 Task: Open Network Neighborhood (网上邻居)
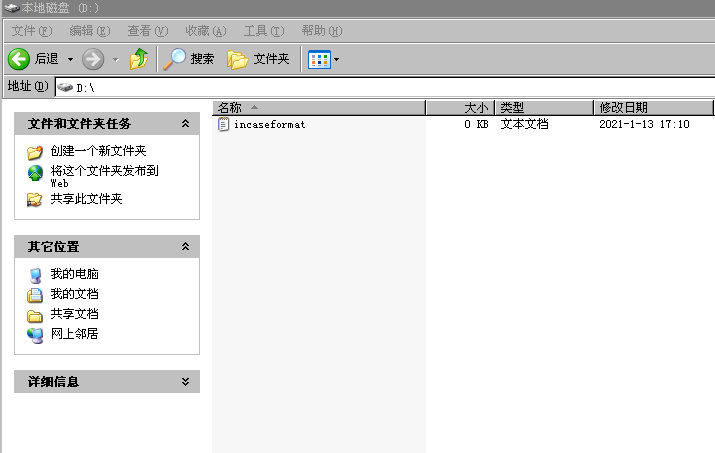(74, 334)
